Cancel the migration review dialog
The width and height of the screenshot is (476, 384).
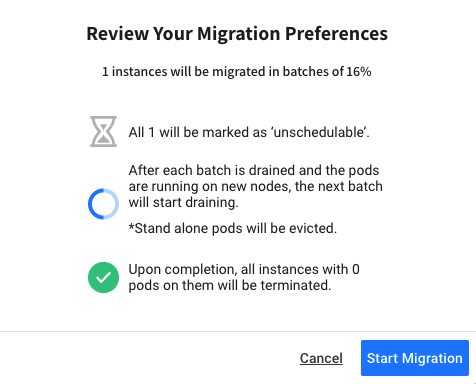coord(321,358)
